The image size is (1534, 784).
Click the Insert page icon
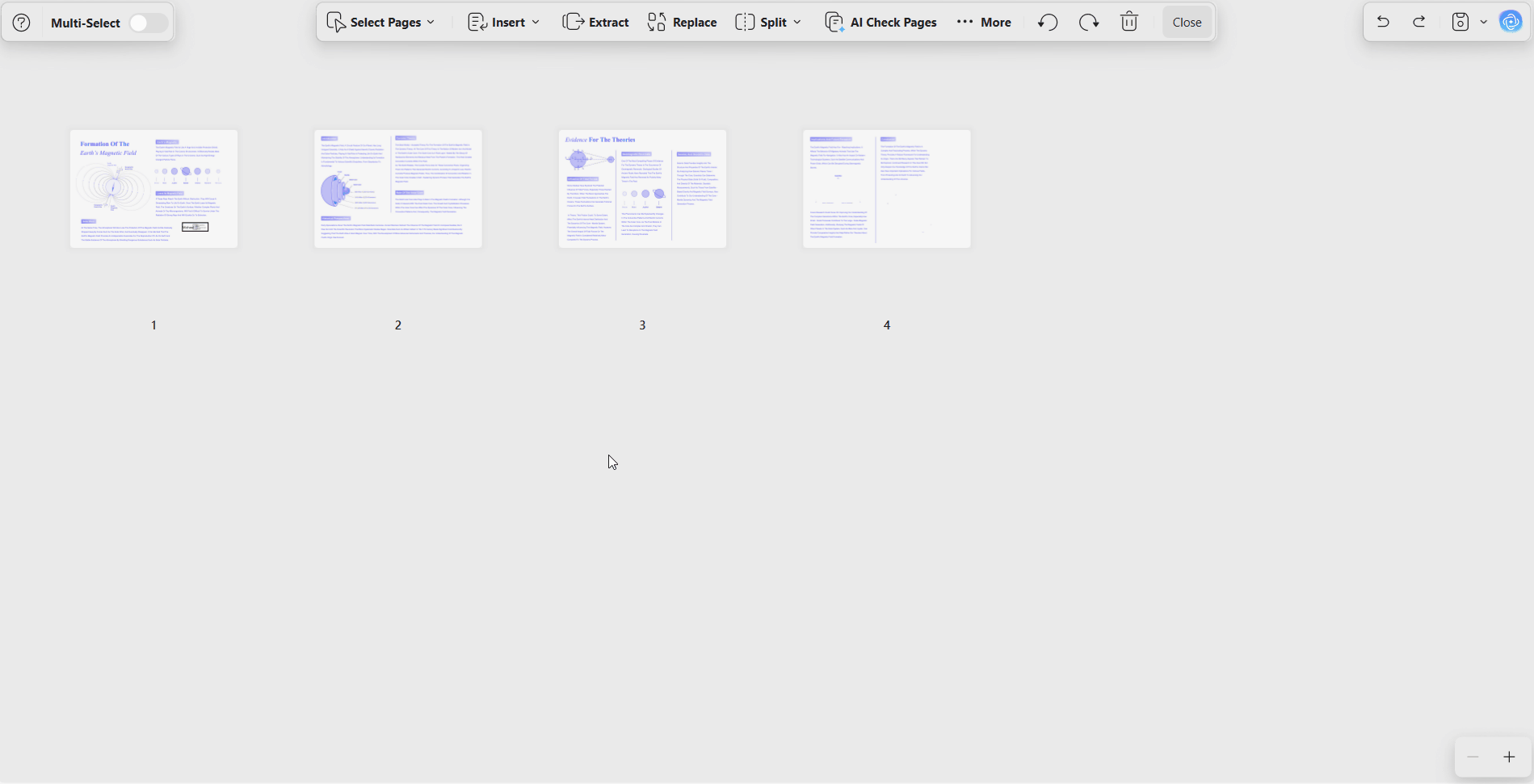[x=477, y=23]
